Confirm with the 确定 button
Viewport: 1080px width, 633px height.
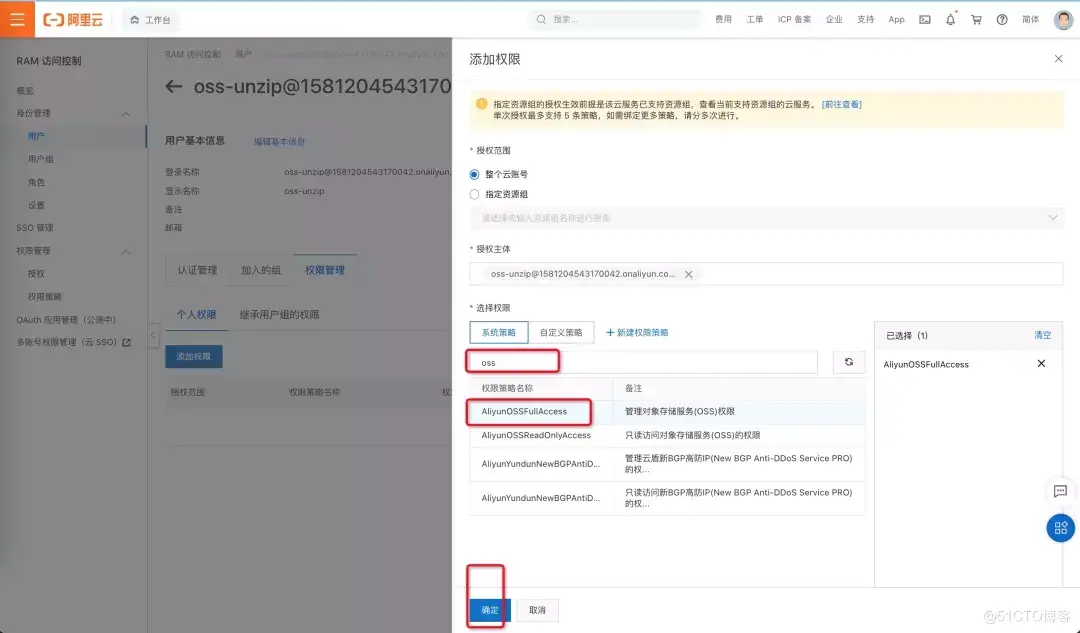(490, 610)
